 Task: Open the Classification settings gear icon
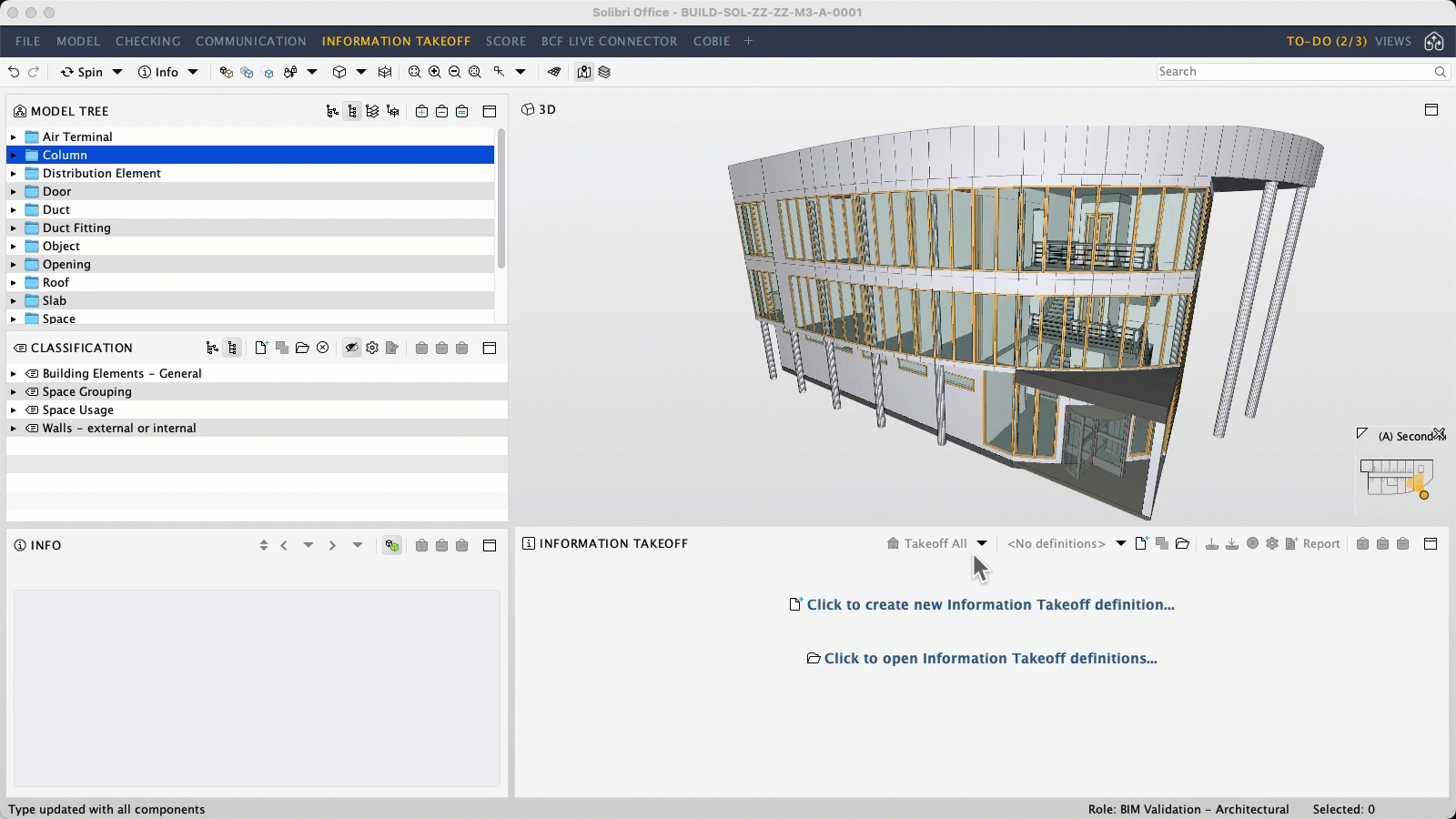pos(371,348)
